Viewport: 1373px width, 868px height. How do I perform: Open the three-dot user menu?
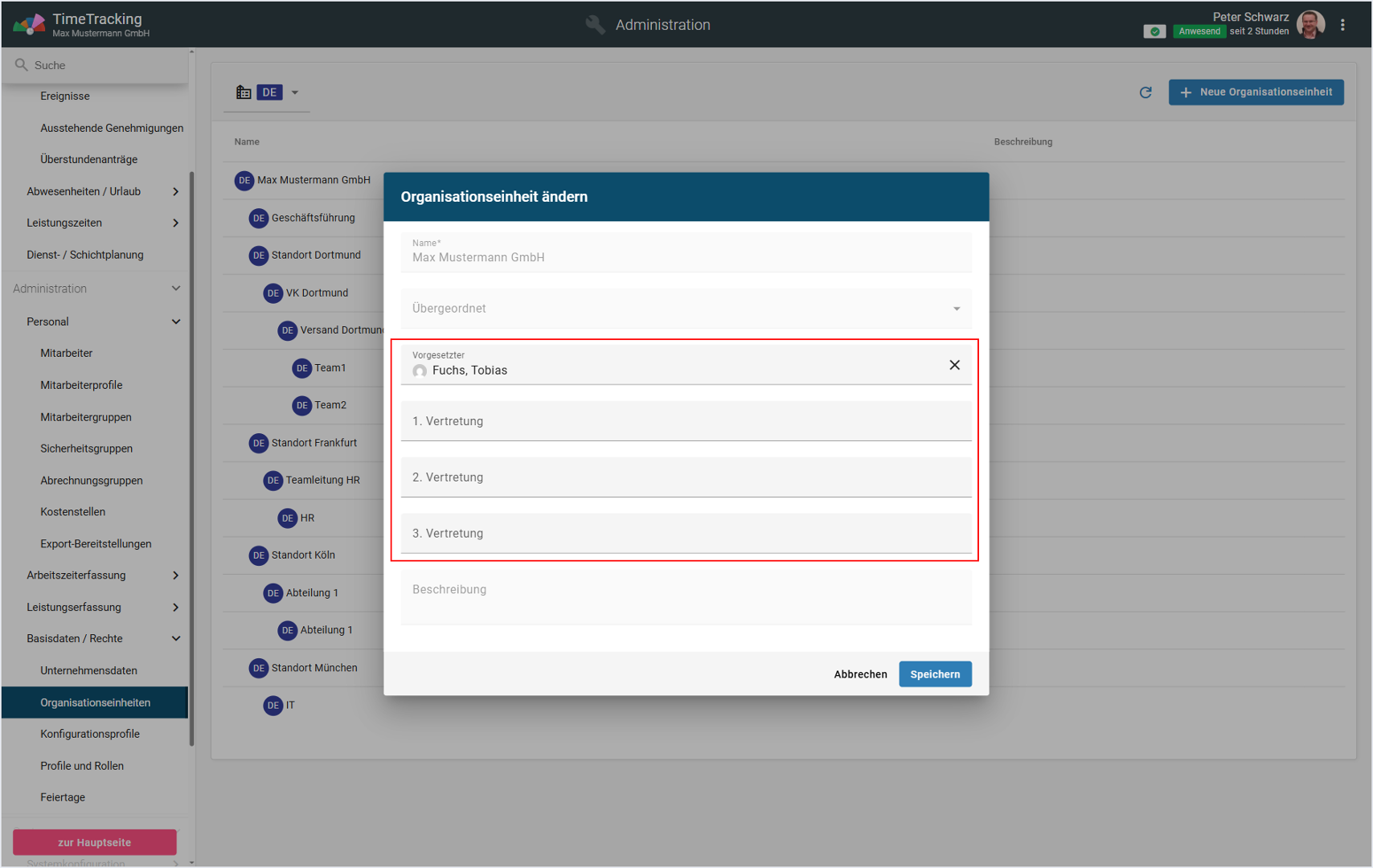(x=1342, y=25)
